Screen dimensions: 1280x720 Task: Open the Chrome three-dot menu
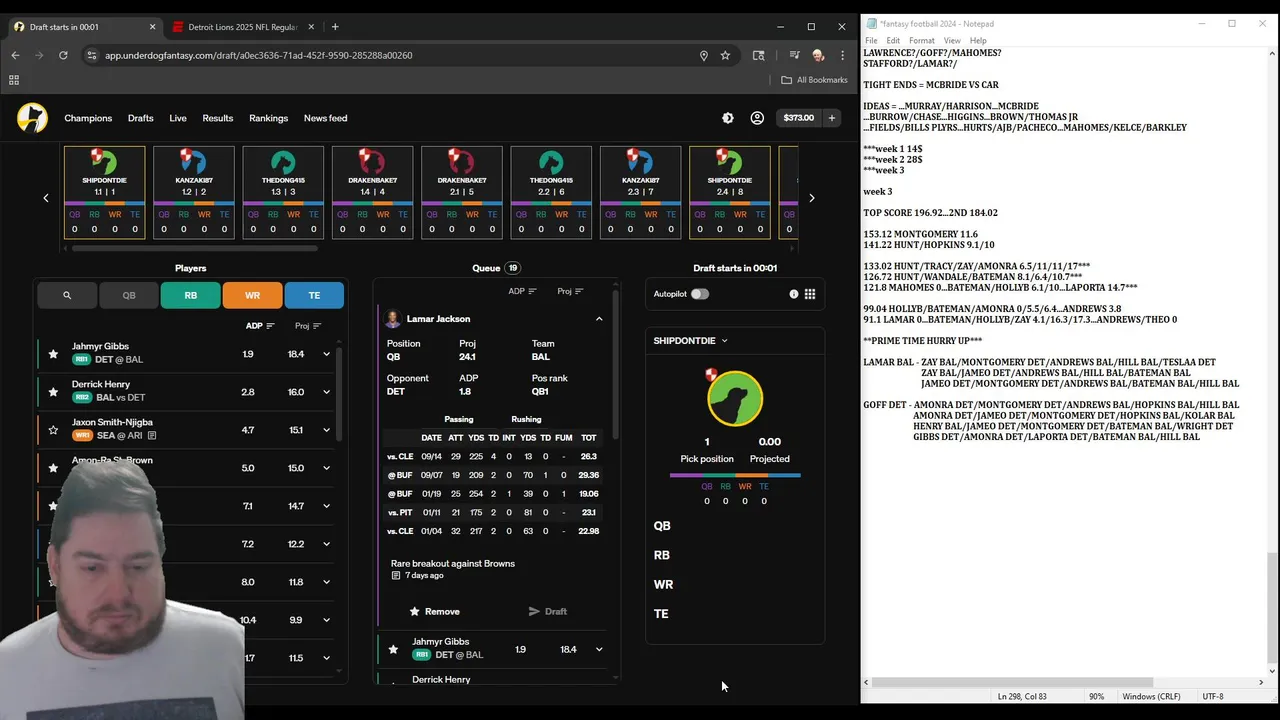[x=843, y=55]
